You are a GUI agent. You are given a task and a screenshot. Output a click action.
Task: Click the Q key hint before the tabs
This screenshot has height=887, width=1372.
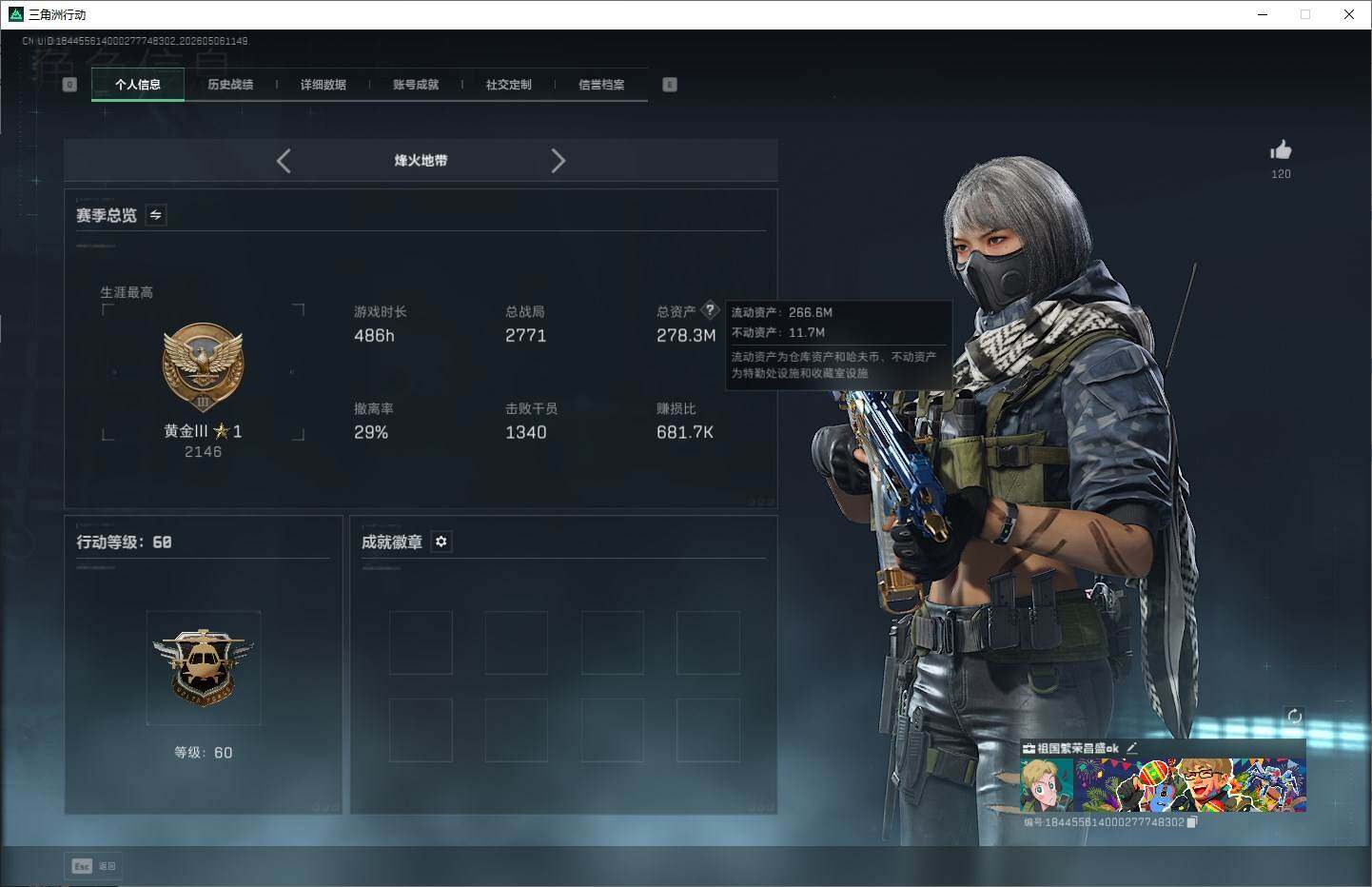point(69,85)
